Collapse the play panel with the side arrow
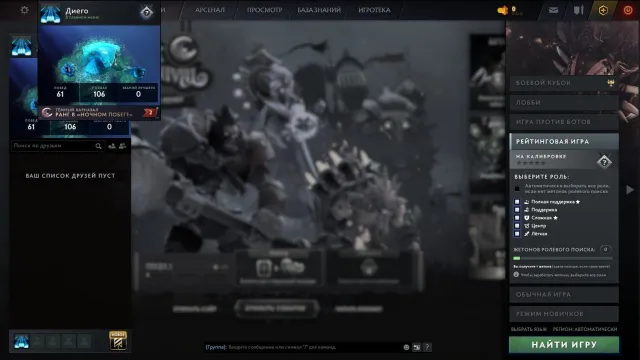Image resolution: width=640 pixels, height=360 pixels. coord(630,189)
